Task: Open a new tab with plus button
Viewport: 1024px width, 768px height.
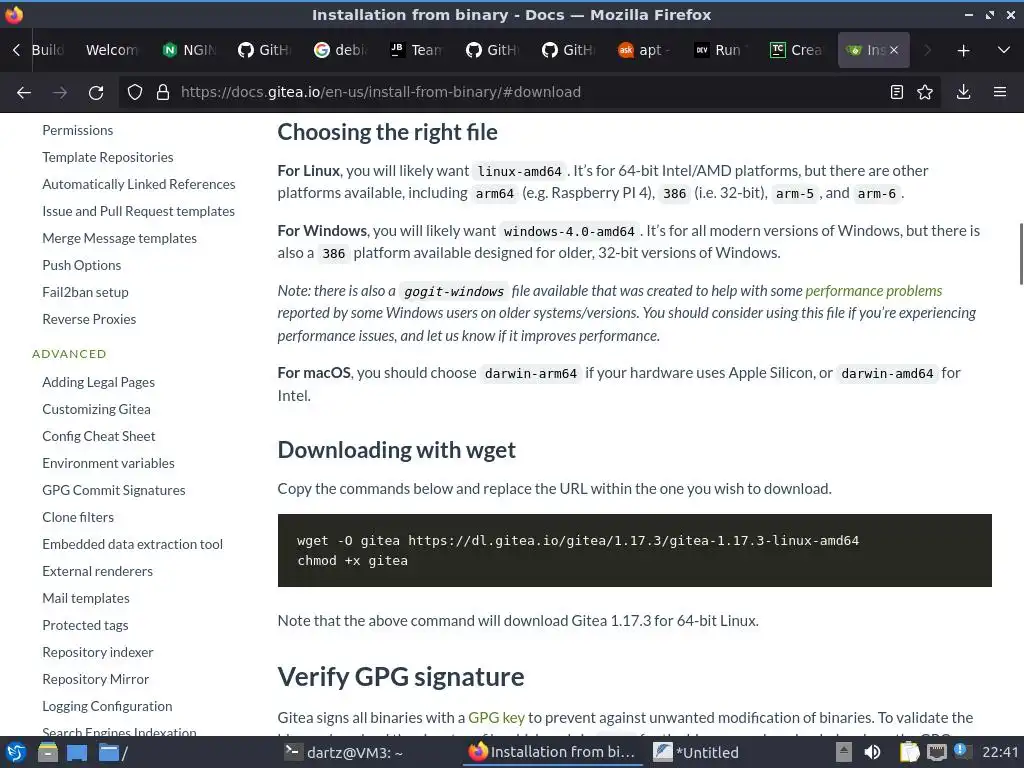Action: click(x=963, y=50)
